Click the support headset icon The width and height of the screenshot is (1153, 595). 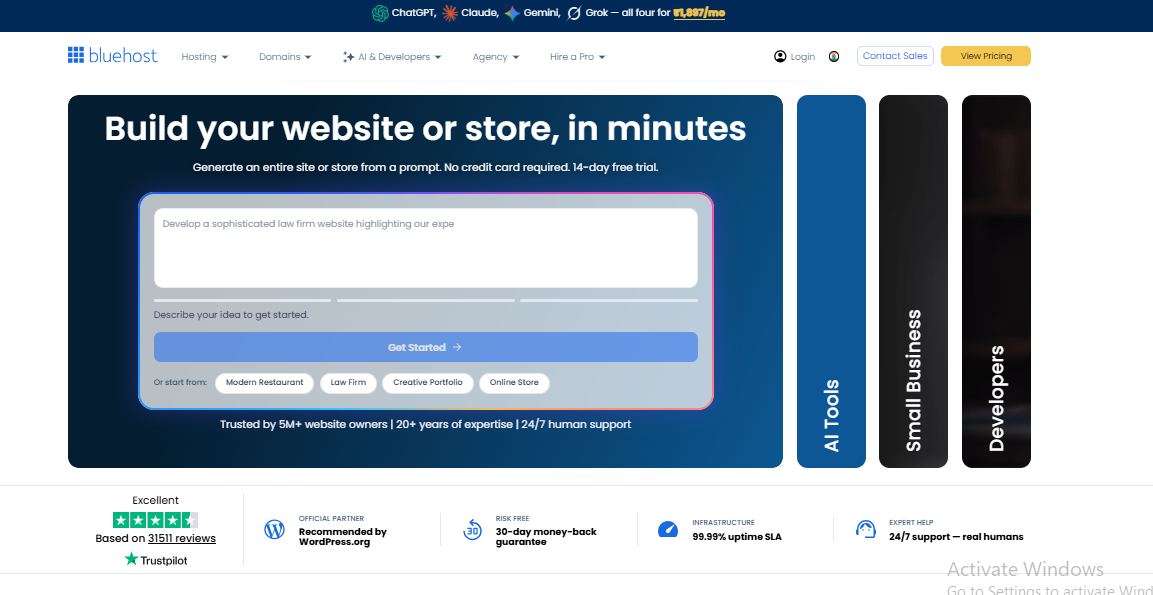(865, 530)
